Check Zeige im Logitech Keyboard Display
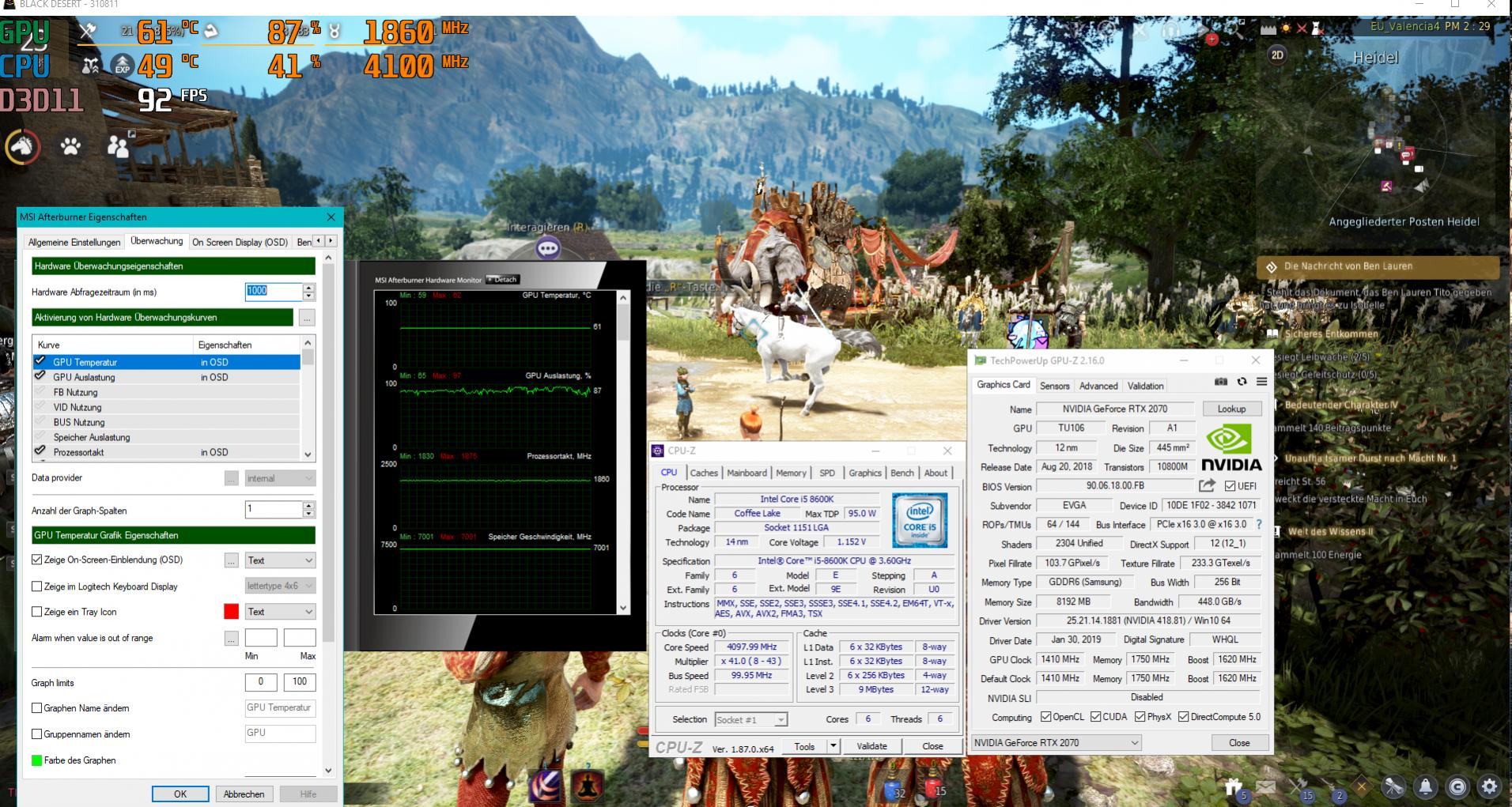 [x=36, y=586]
